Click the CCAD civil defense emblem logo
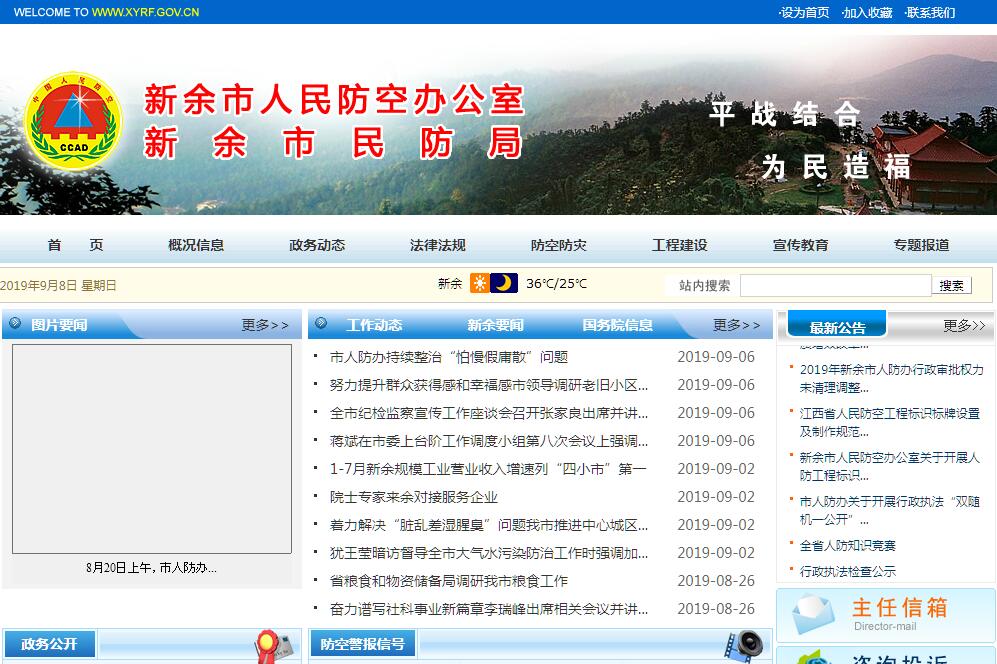Image resolution: width=997 pixels, height=664 pixels. [73, 121]
